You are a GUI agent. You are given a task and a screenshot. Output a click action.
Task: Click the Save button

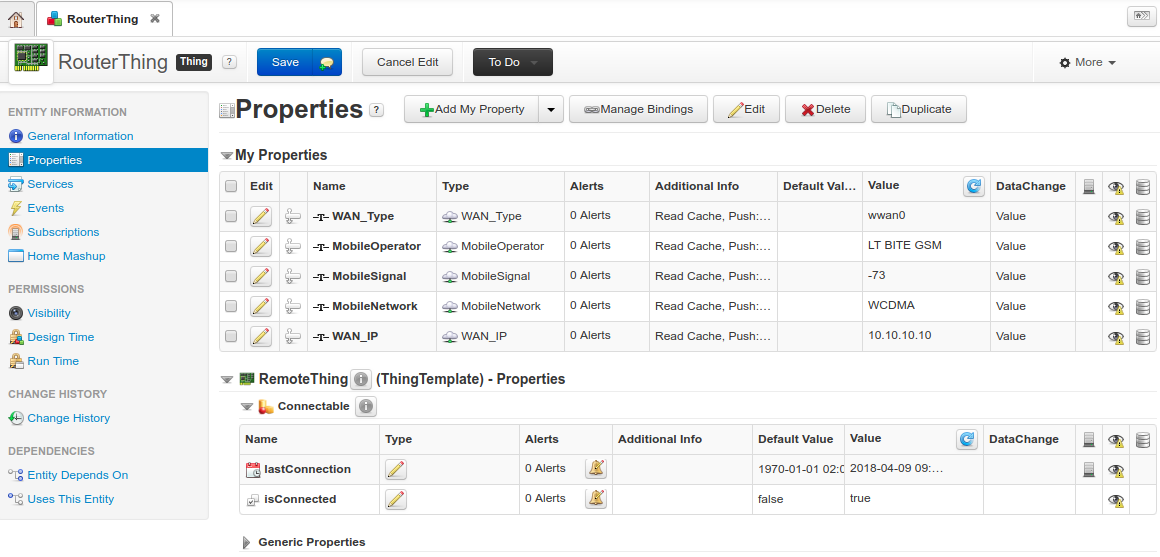tap(285, 62)
